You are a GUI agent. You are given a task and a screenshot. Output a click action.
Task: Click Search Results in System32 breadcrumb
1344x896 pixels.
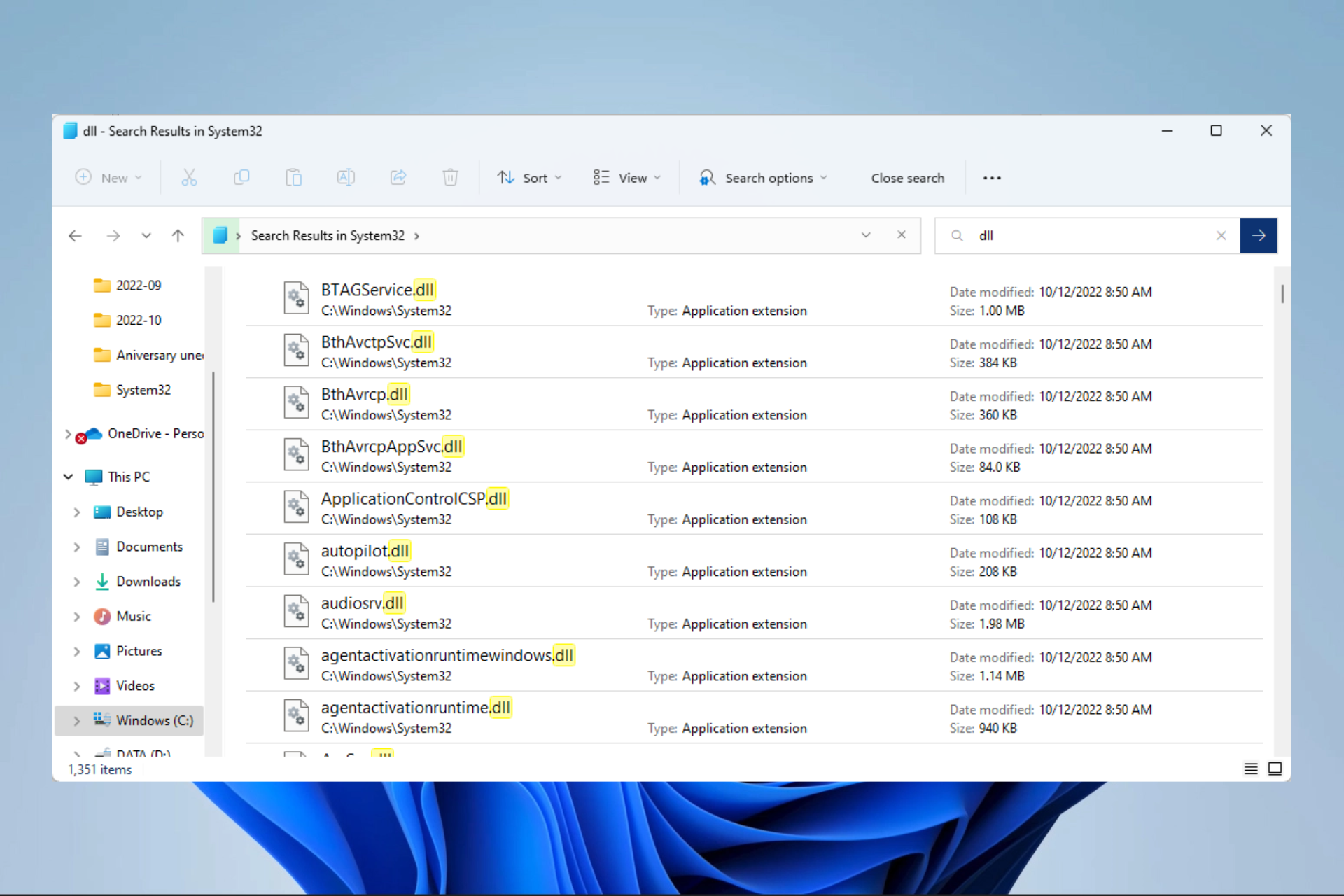[328, 236]
